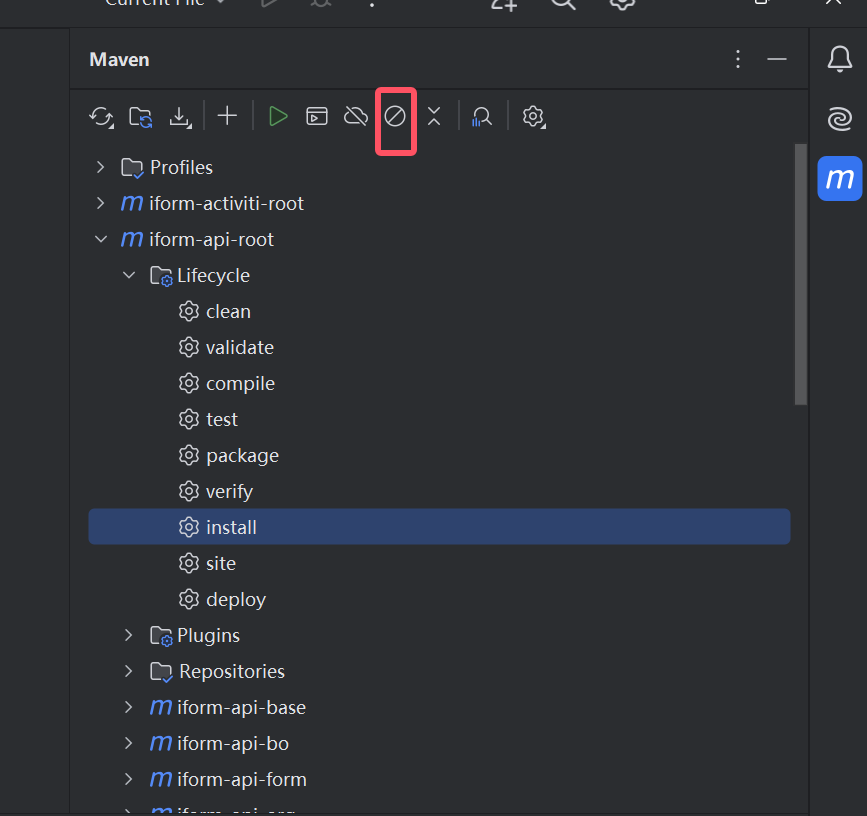Image resolution: width=867 pixels, height=816 pixels.
Task: Select the package lifecycle goal
Action: [242, 455]
